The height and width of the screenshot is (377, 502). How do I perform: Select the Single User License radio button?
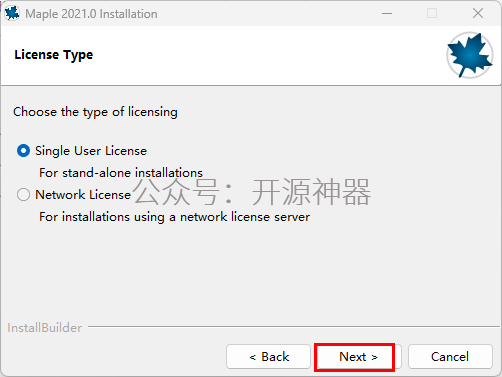[23, 151]
